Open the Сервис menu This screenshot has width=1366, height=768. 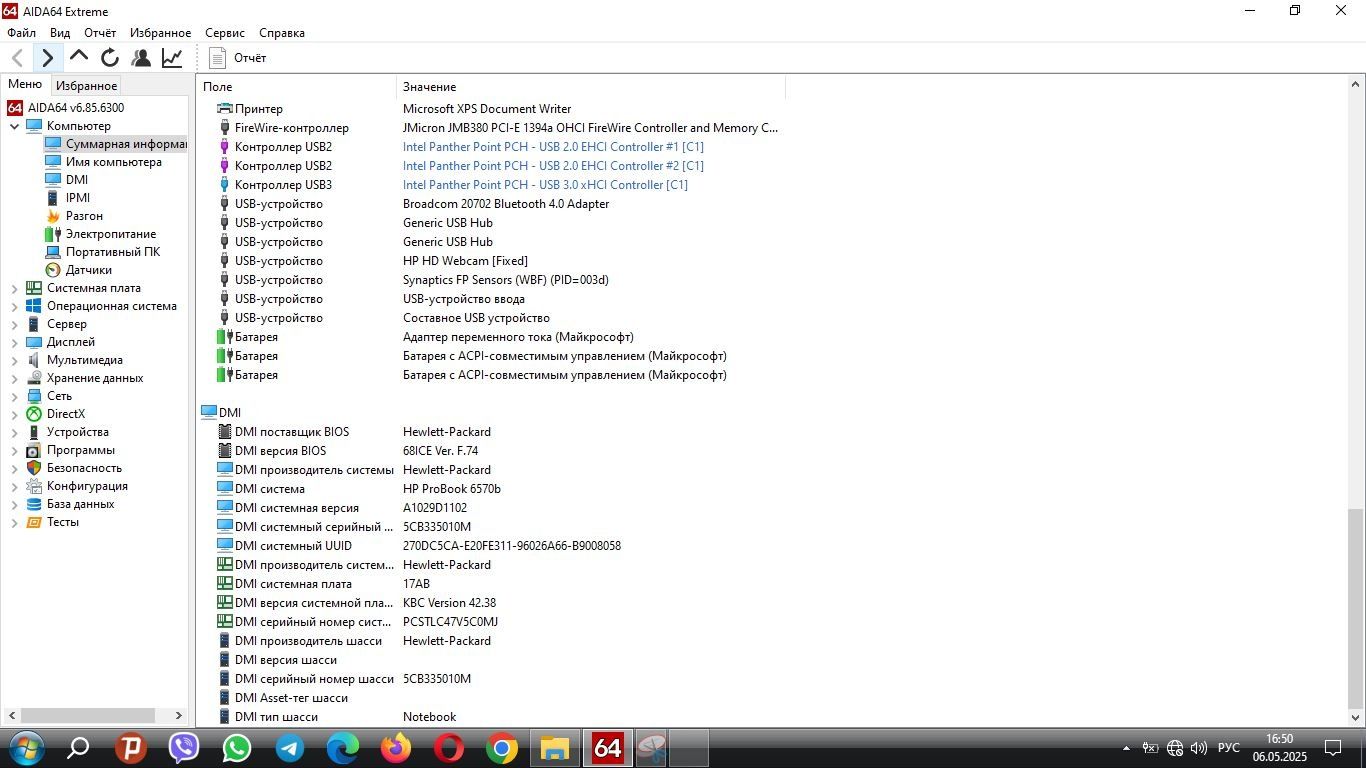(x=225, y=33)
